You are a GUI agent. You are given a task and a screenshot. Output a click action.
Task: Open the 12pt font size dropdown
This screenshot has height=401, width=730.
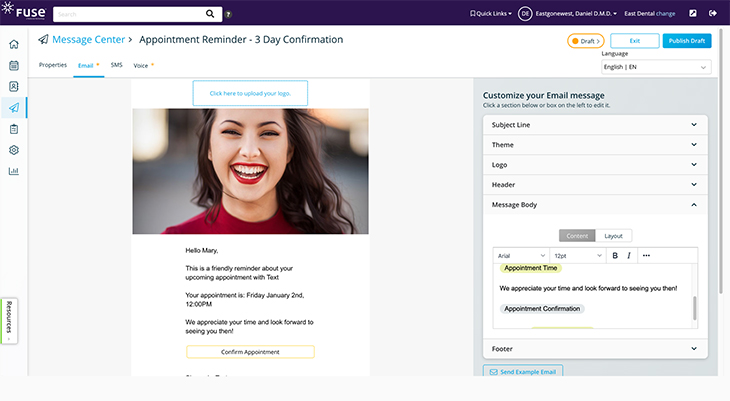pyautogui.click(x=577, y=255)
